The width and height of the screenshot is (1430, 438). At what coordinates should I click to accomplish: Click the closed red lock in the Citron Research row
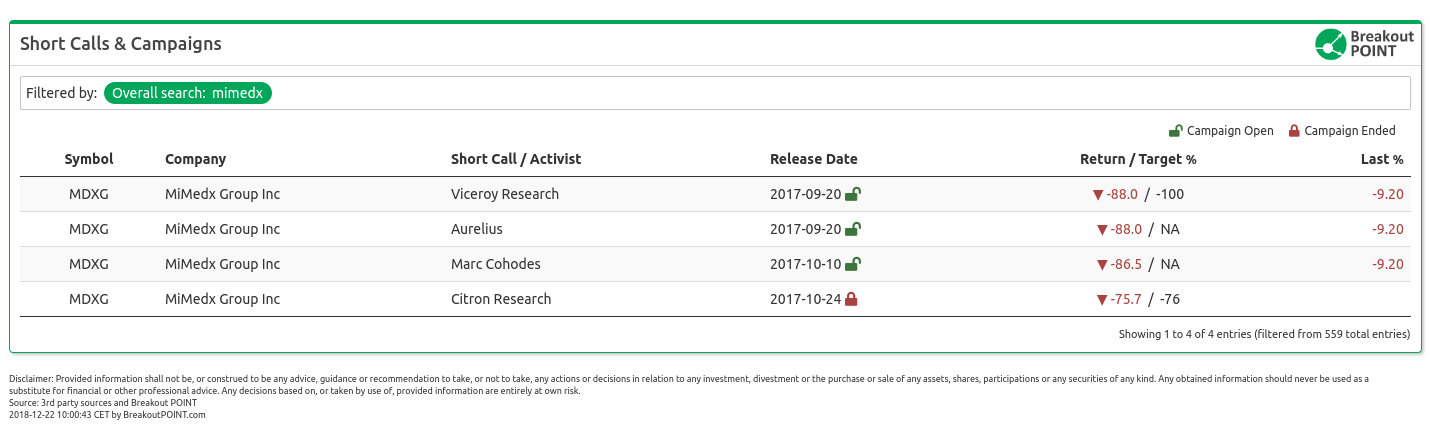tap(851, 299)
